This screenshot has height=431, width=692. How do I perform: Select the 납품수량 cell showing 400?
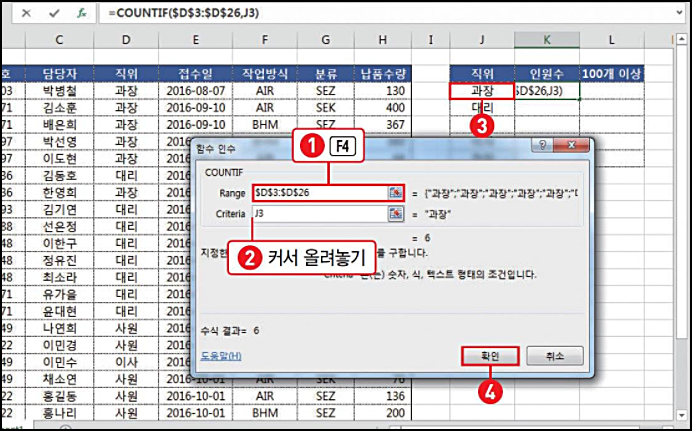click(x=383, y=108)
